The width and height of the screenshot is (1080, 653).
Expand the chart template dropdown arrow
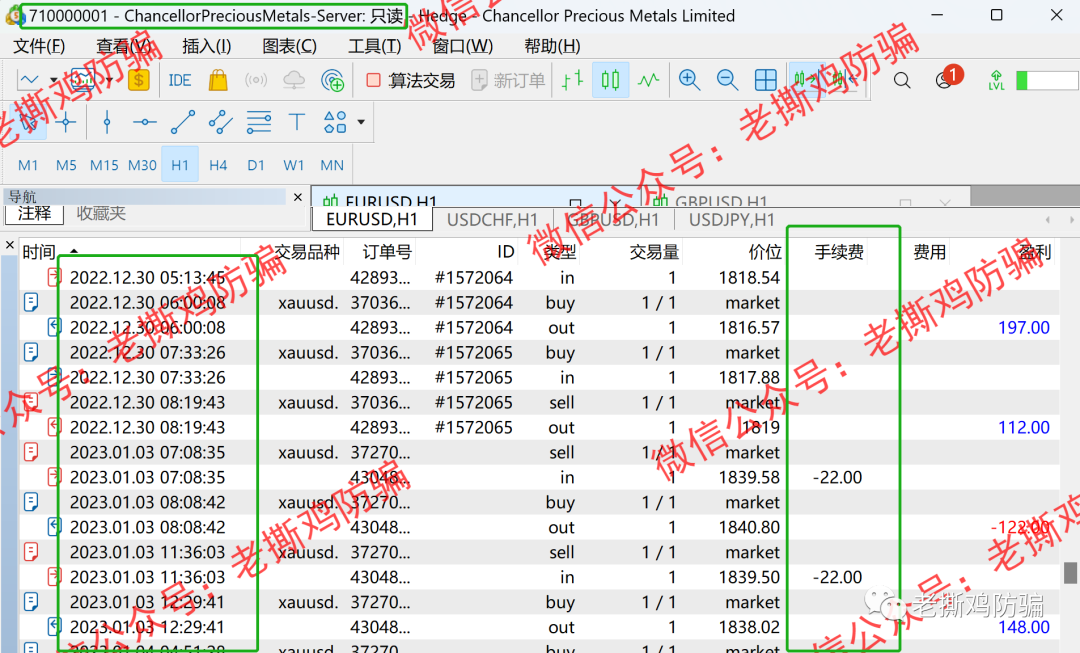point(53,81)
